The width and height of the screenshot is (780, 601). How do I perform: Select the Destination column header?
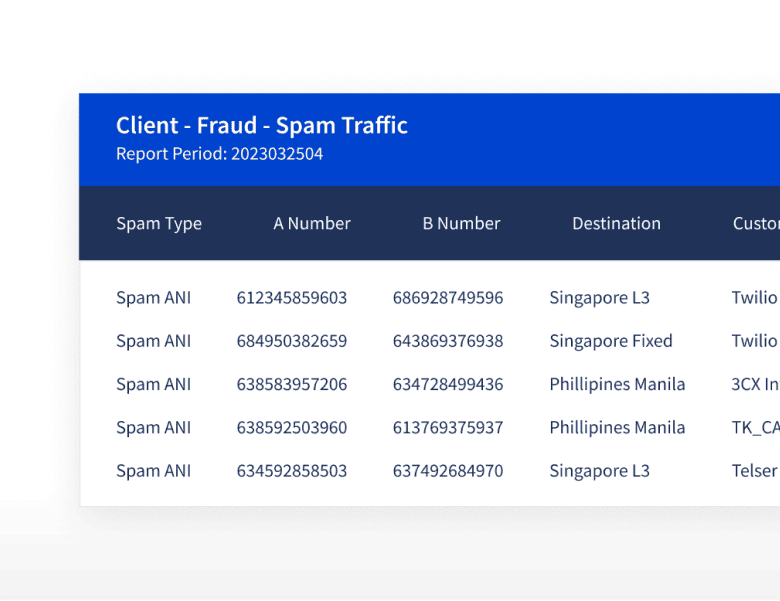click(616, 223)
